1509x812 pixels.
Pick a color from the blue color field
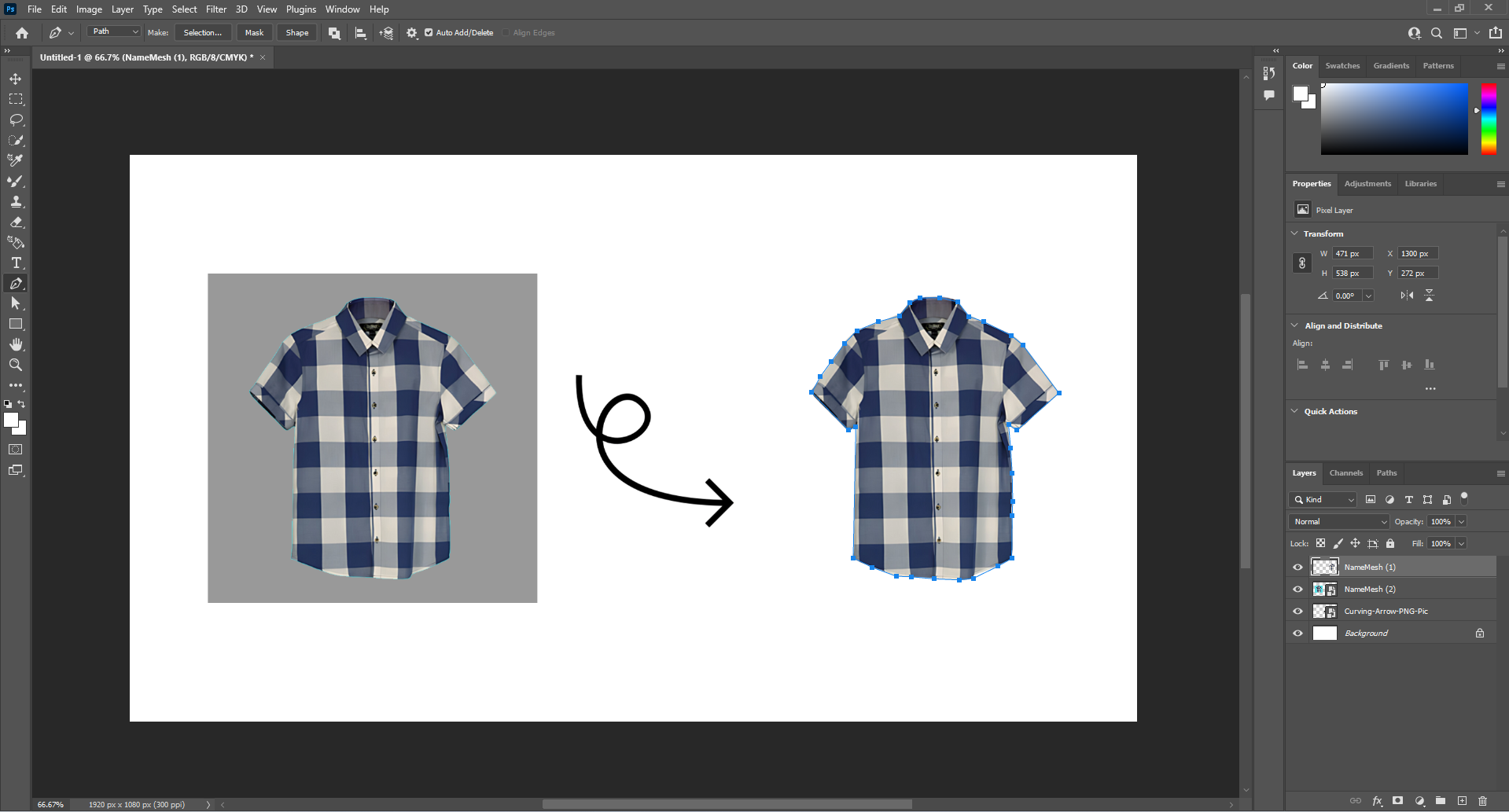coord(1394,118)
